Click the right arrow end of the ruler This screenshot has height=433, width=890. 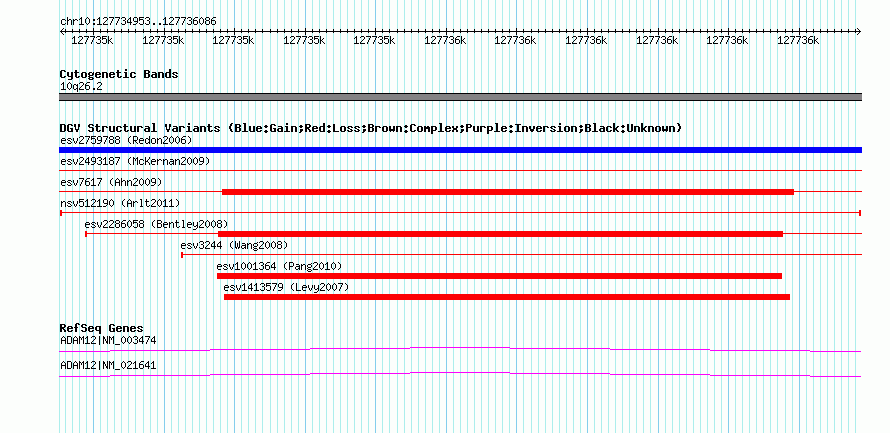click(858, 31)
